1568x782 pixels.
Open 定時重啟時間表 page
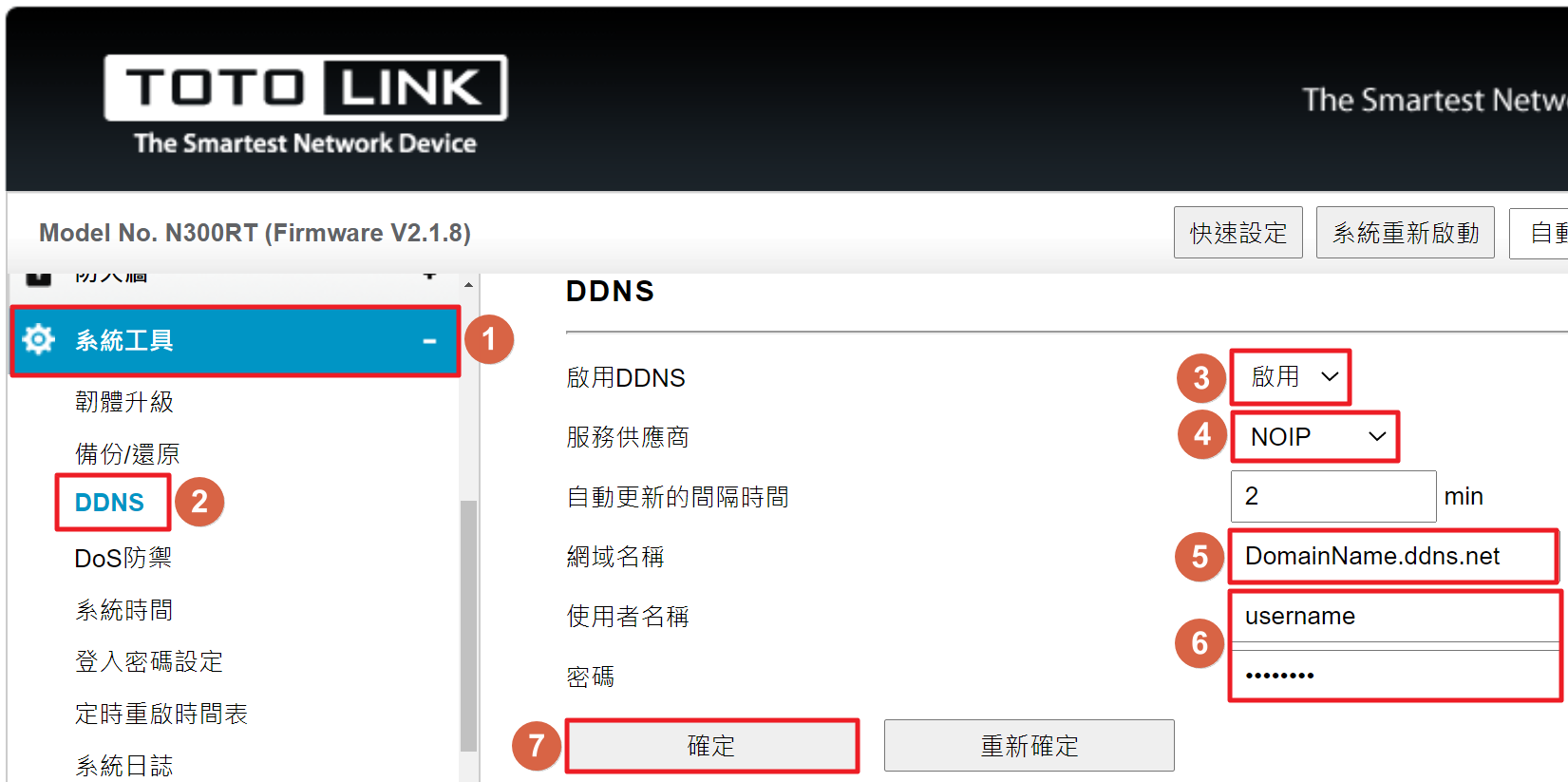click(x=161, y=714)
